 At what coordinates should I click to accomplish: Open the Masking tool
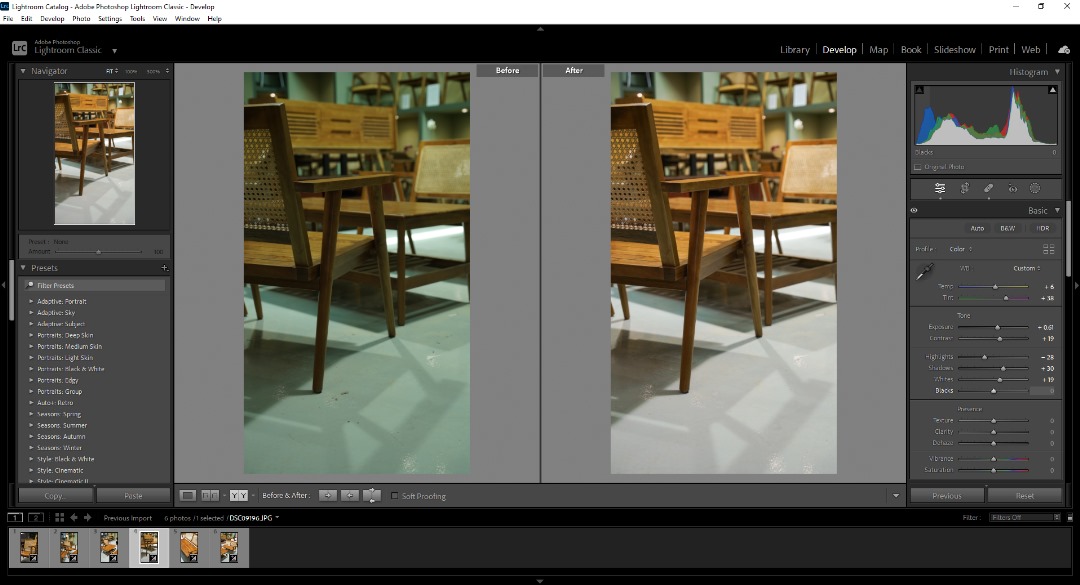coord(1035,188)
